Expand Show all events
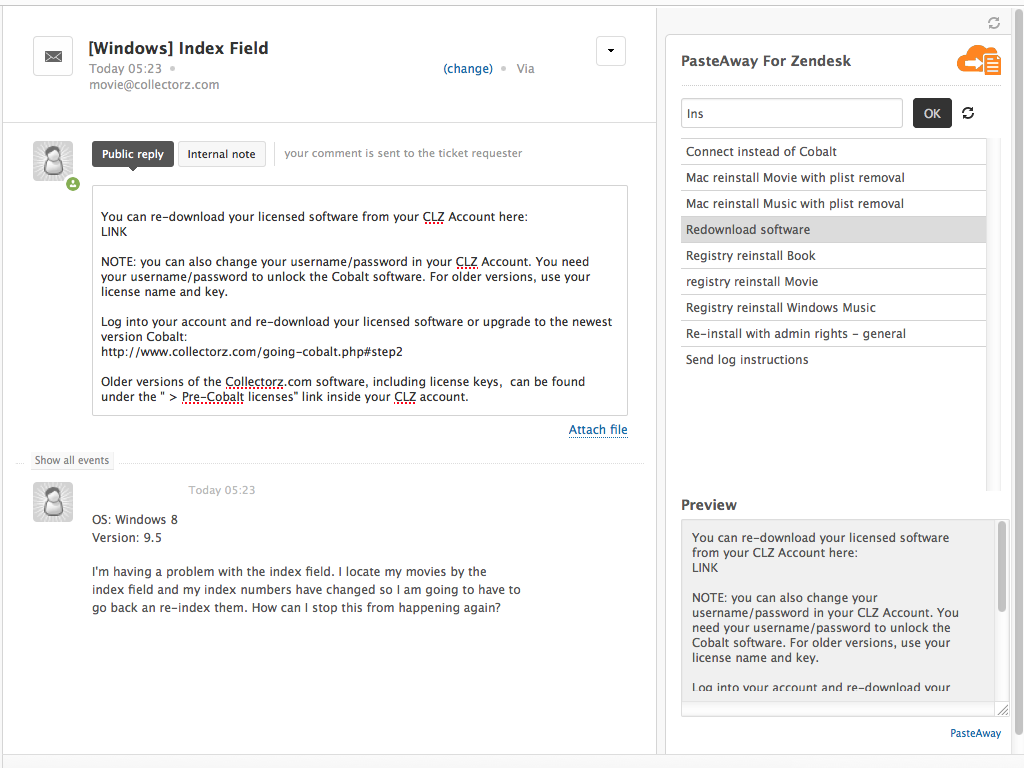Screen dimensions: 1024x768 pyautogui.click(x=72, y=460)
